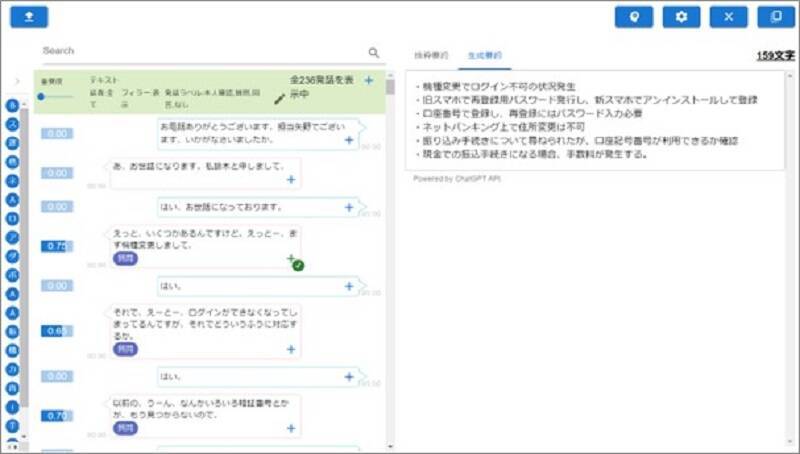Viewport: 800px width, 454px height.
Task: Click the upload button at top left
Action: [x=28, y=17]
